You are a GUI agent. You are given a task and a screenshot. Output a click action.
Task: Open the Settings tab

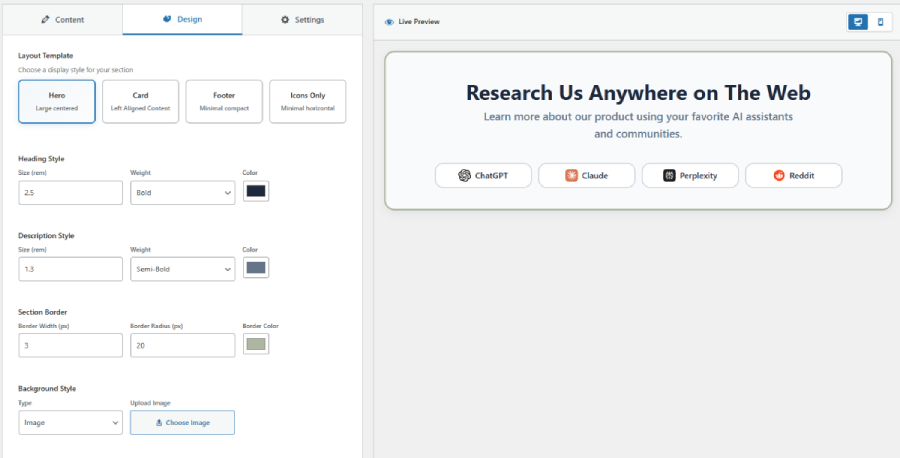302,20
